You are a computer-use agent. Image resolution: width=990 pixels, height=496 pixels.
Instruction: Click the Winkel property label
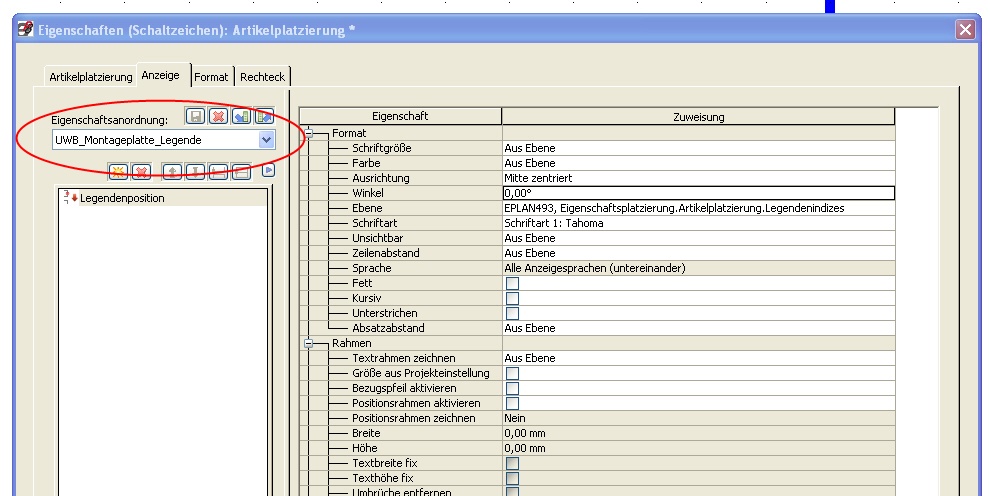367,193
